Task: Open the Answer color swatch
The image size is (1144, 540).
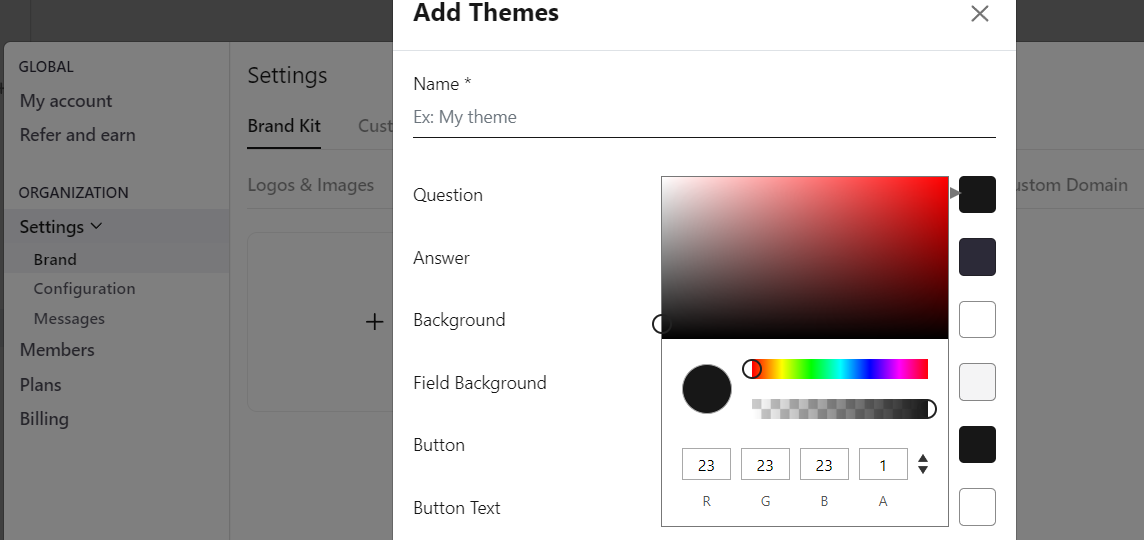Action: click(977, 257)
